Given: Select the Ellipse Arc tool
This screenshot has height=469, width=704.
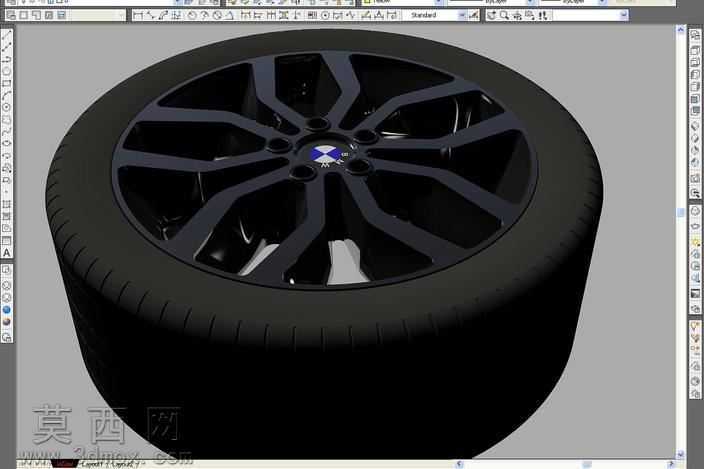Looking at the screenshot, I should coord(6,156).
